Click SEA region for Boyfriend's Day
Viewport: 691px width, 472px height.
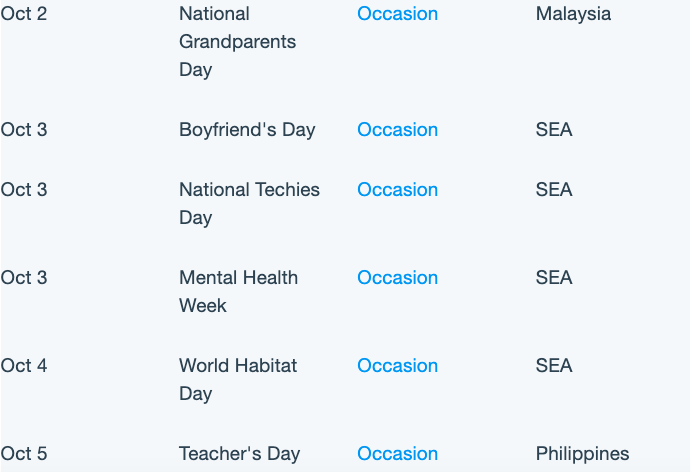tap(554, 130)
